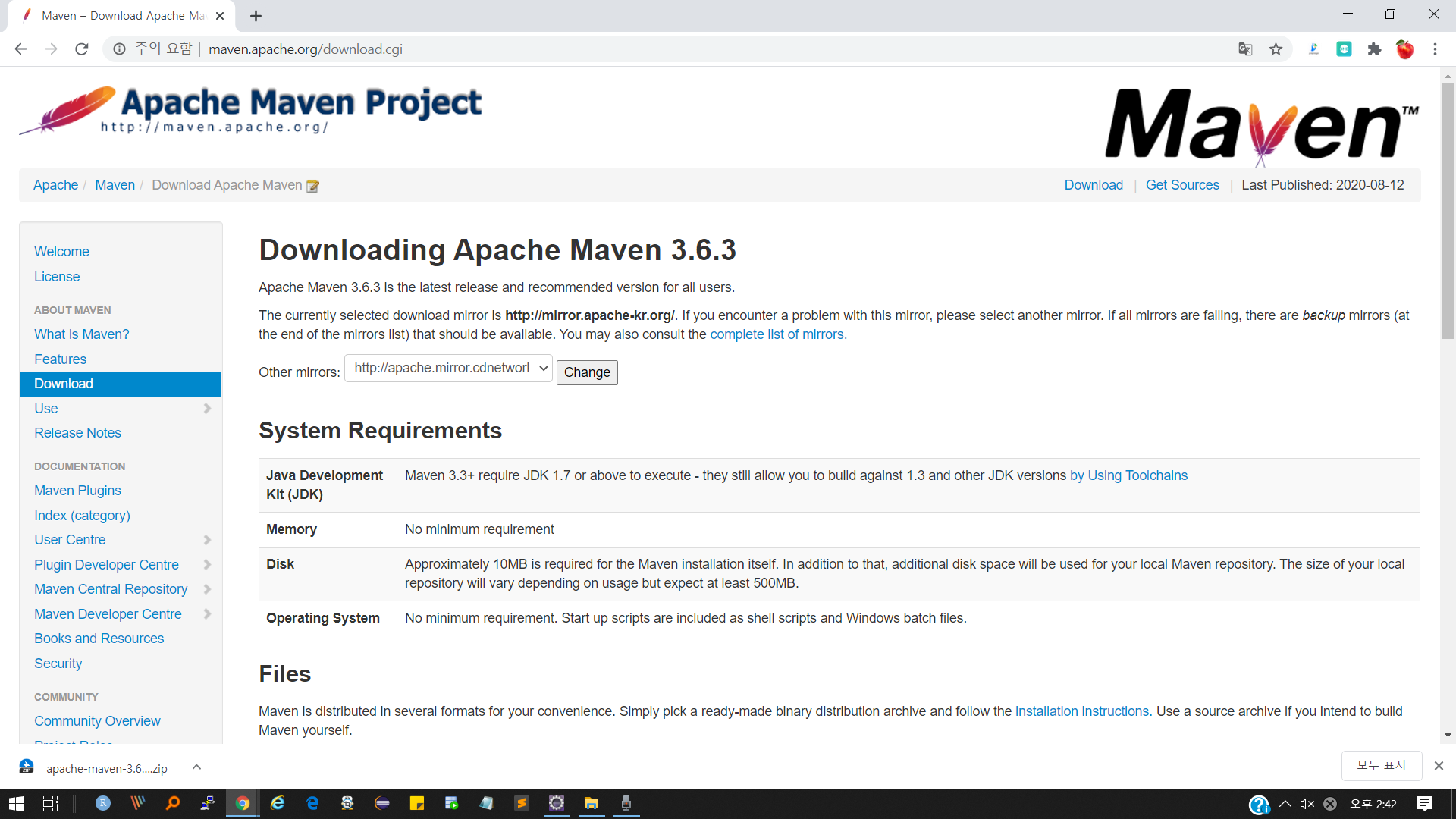Click the scrollbar down arrow

click(1448, 735)
